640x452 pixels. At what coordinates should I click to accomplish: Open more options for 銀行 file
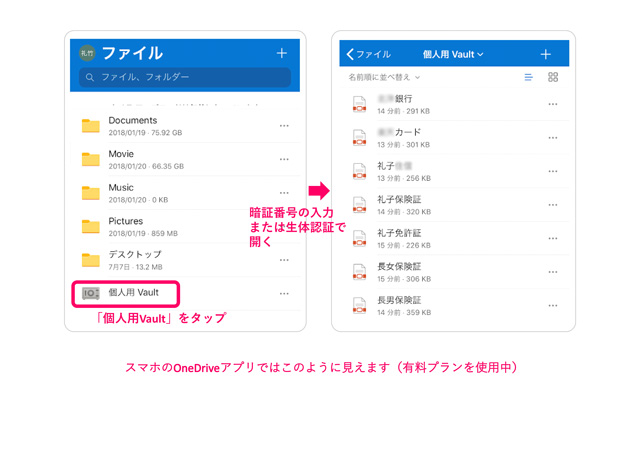point(553,104)
